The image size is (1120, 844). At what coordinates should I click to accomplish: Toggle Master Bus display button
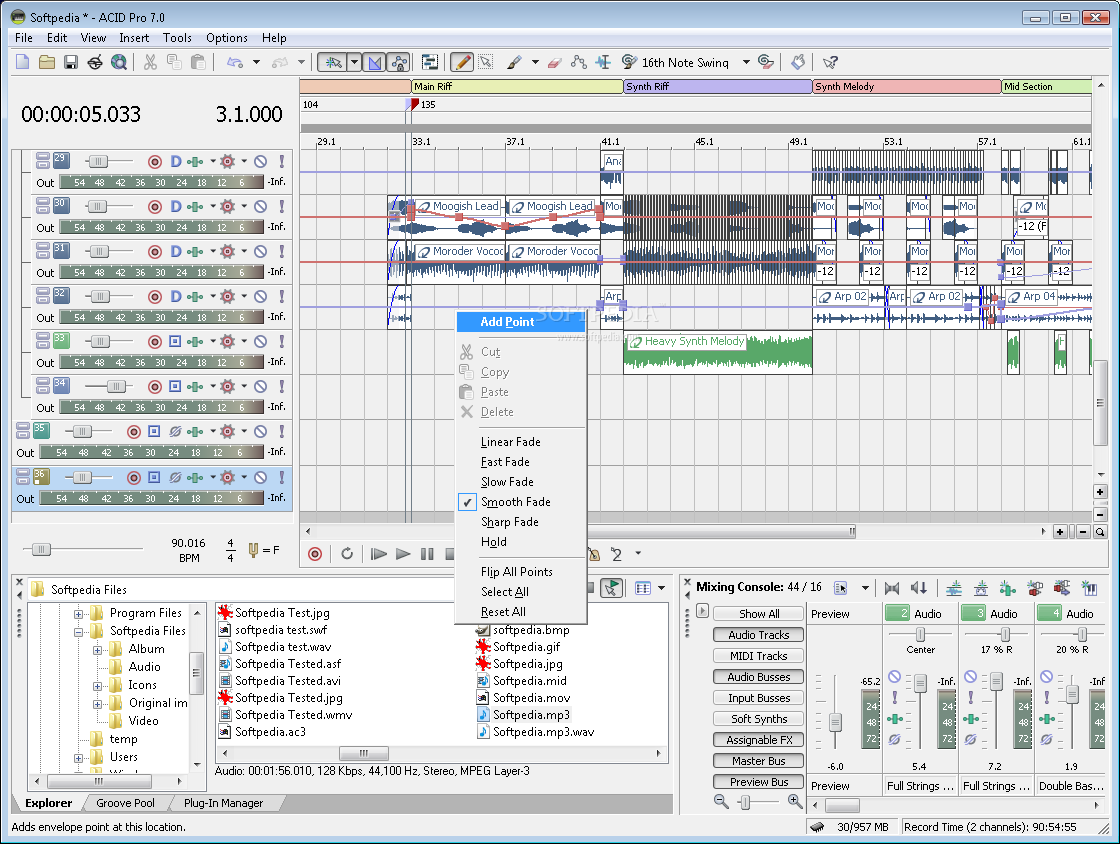click(759, 761)
